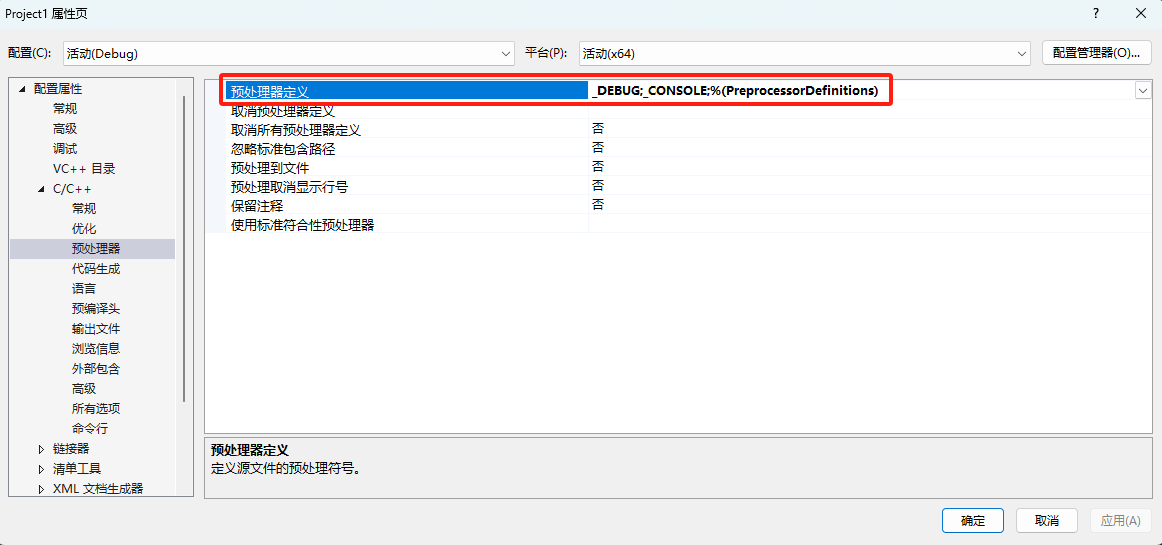Click the empty value cell for 使用标准符合性预处理器
The height and width of the screenshot is (545, 1162).
[871, 224]
